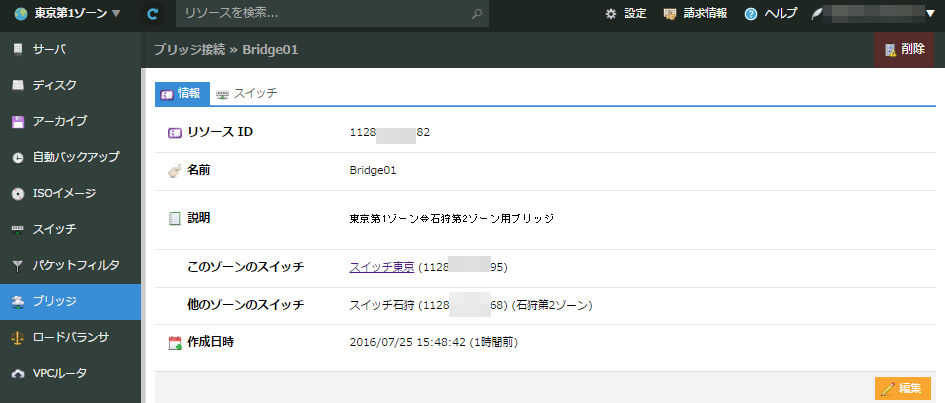
Task: Click the refresh icon in top bar
Action: tap(152, 14)
